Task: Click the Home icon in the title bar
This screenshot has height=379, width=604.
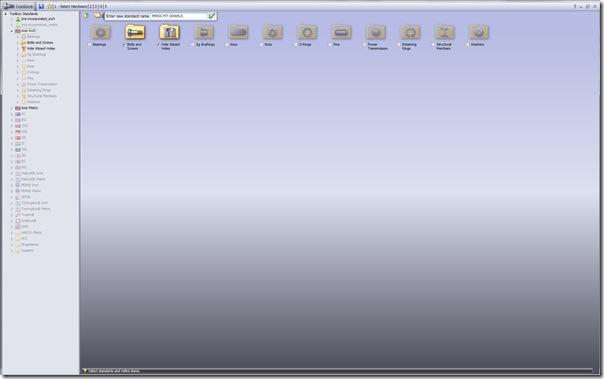Action: (49, 6)
